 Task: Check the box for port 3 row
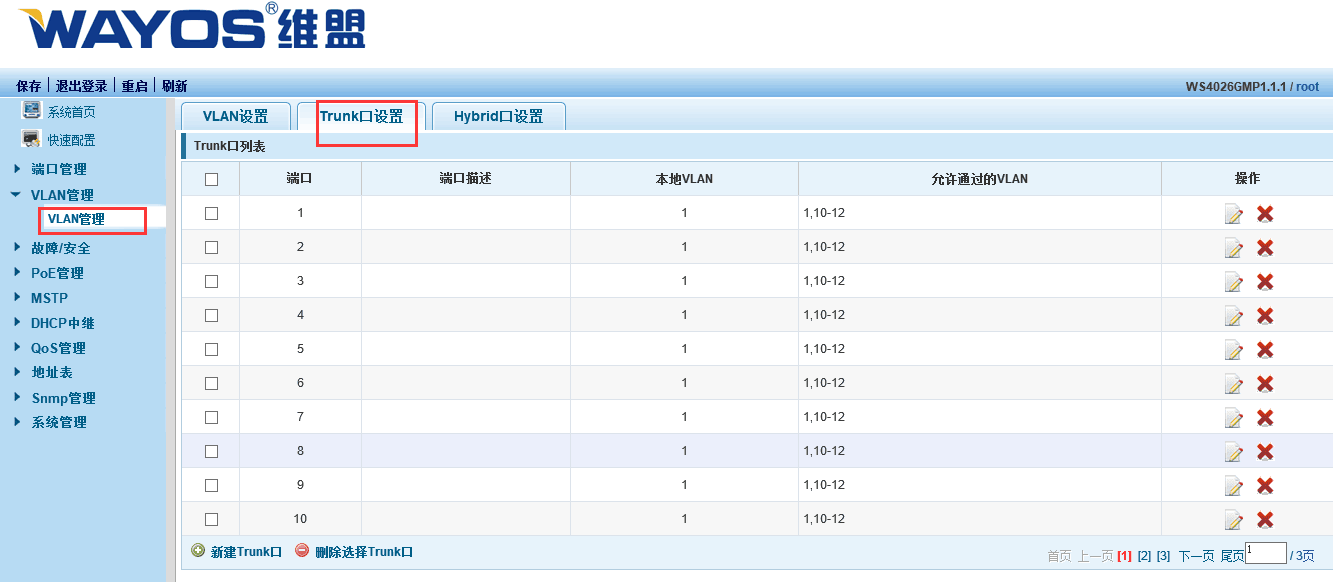pos(211,281)
